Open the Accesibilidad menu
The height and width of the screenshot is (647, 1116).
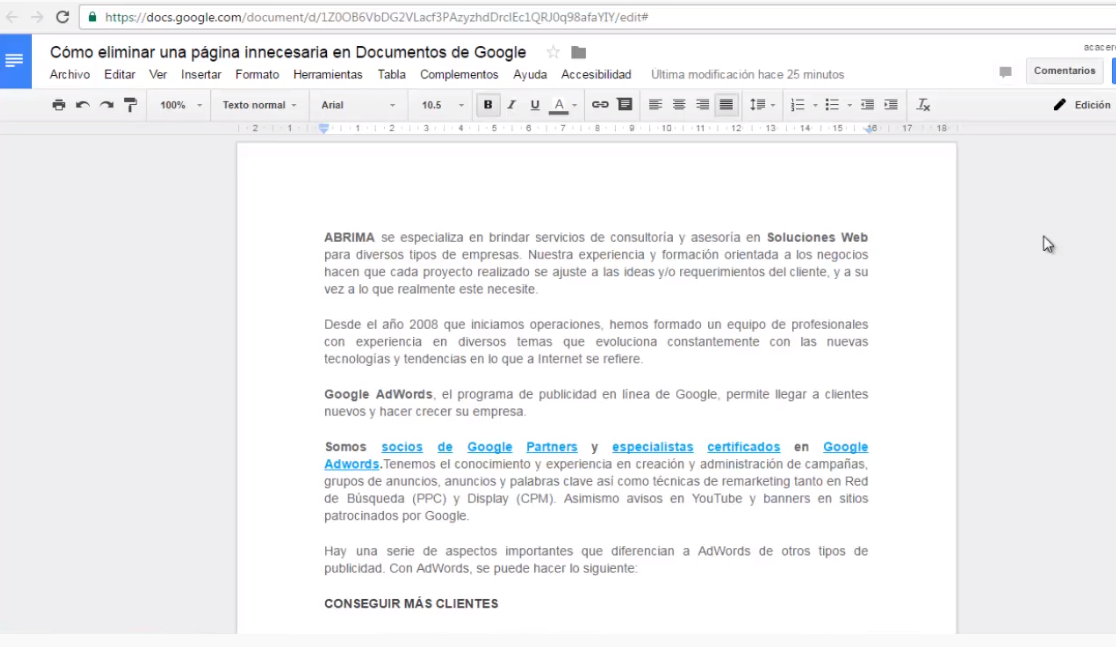tap(596, 74)
